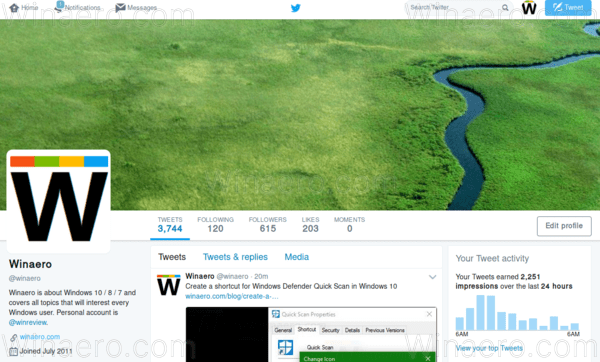This screenshot has width=600, height=362.
Task: Click the Edit profile button
Action: pyautogui.click(x=564, y=226)
